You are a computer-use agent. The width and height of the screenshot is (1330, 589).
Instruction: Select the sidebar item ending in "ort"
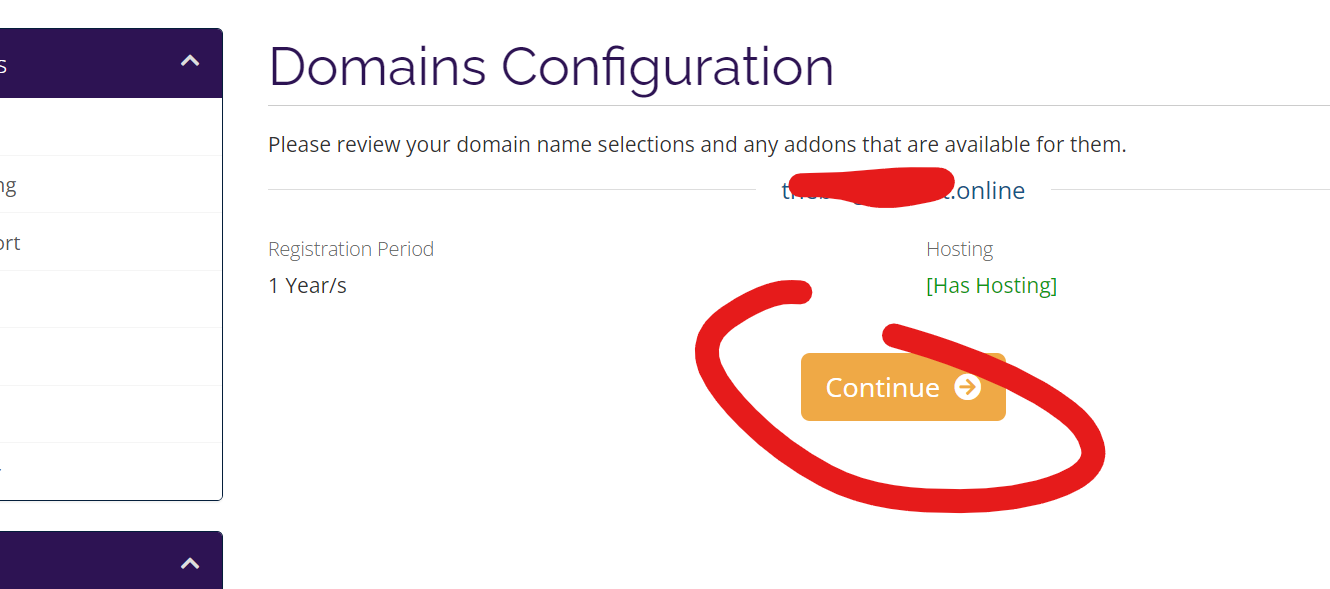click(x=100, y=242)
